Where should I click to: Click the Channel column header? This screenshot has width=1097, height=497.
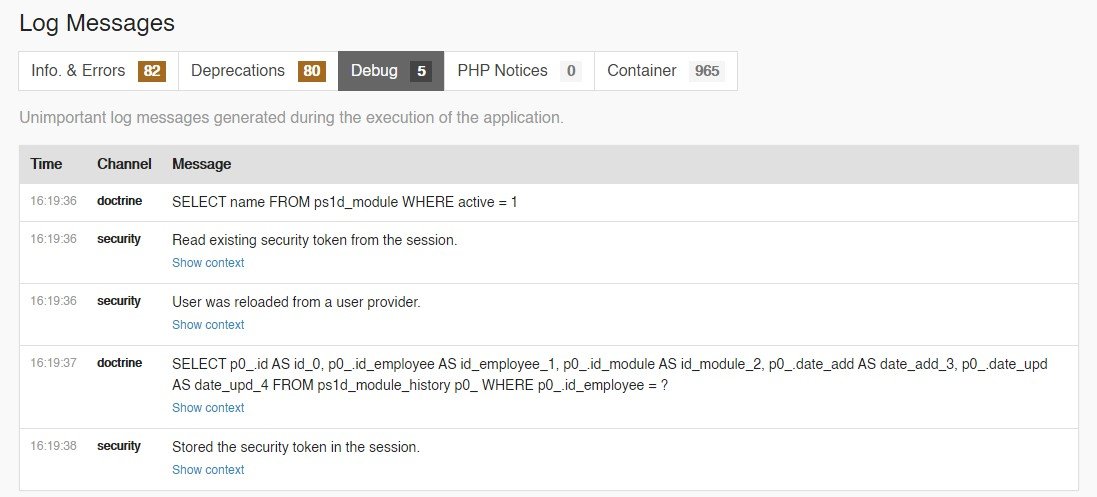(x=124, y=164)
